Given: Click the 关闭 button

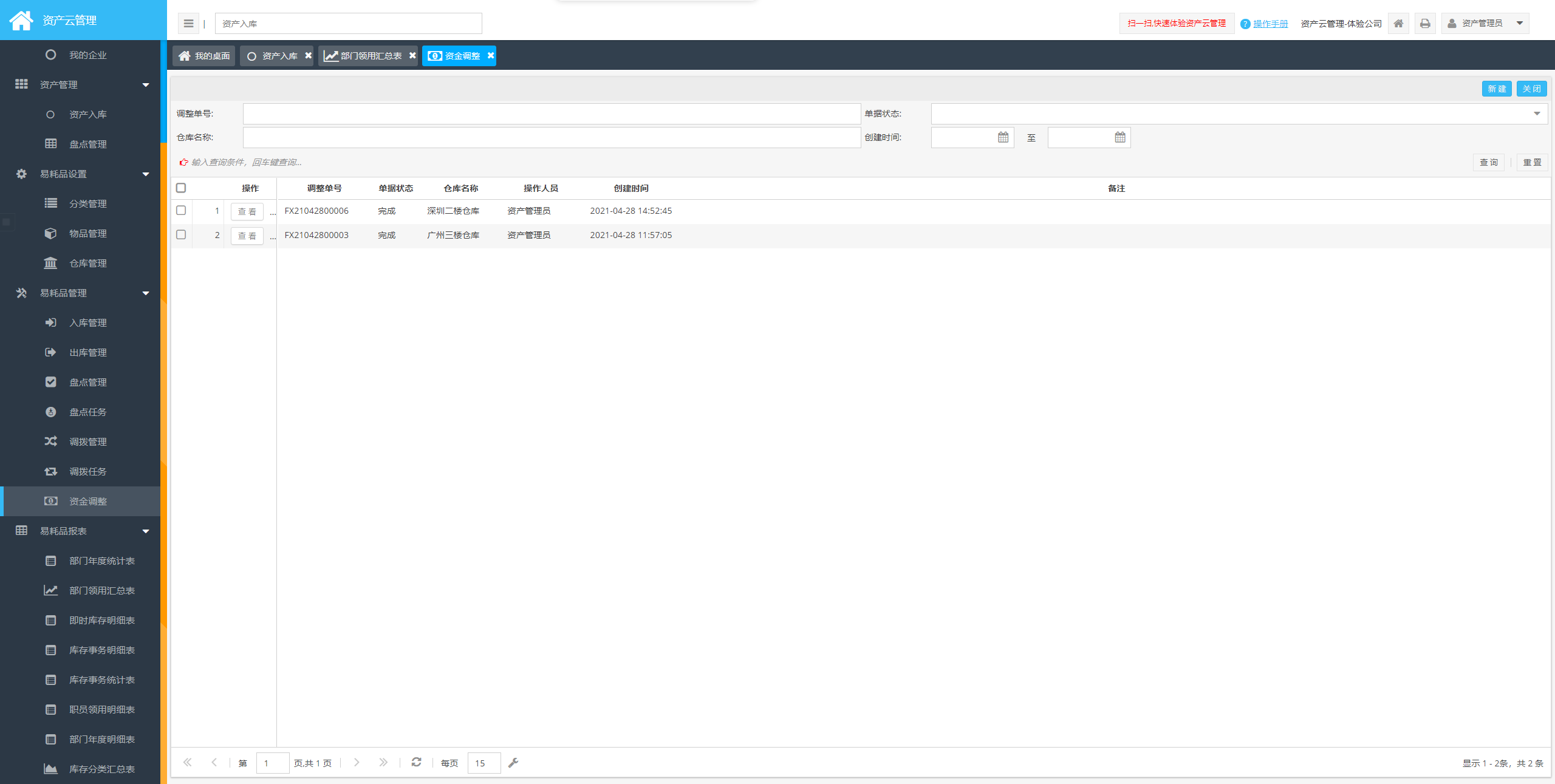Looking at the screenshot, I should click(1531, 89).
